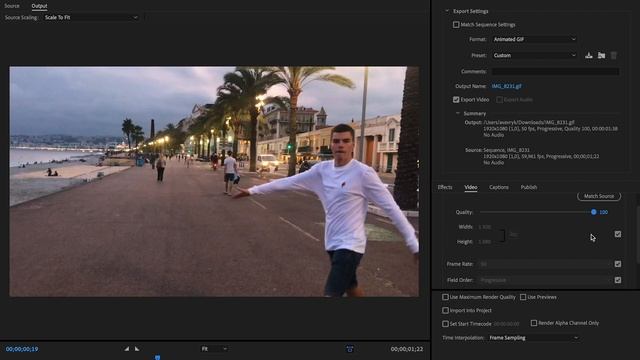This screenshot has height=360, width=640.
Task: Select the Video tab
Action: tap(471, 187)
